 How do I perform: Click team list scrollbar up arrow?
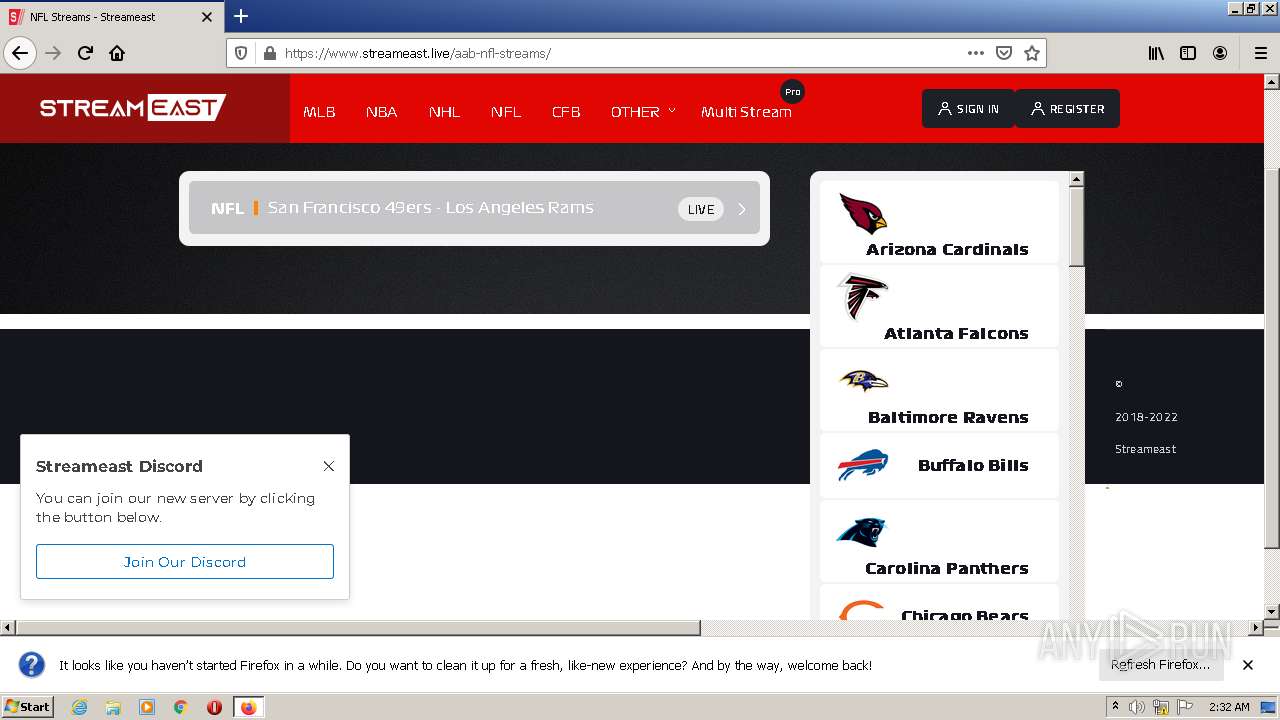point(1077,179)
